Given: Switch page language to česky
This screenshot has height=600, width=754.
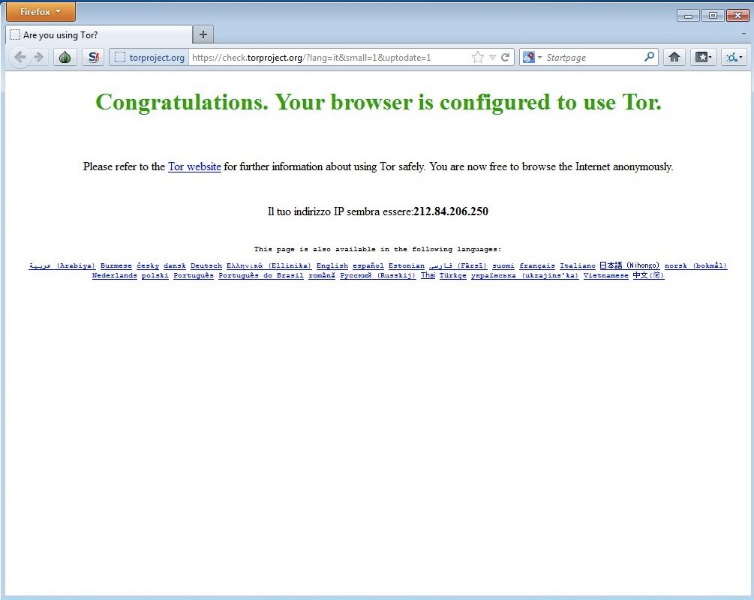Looking at the screenshot, I should point(148,265).
